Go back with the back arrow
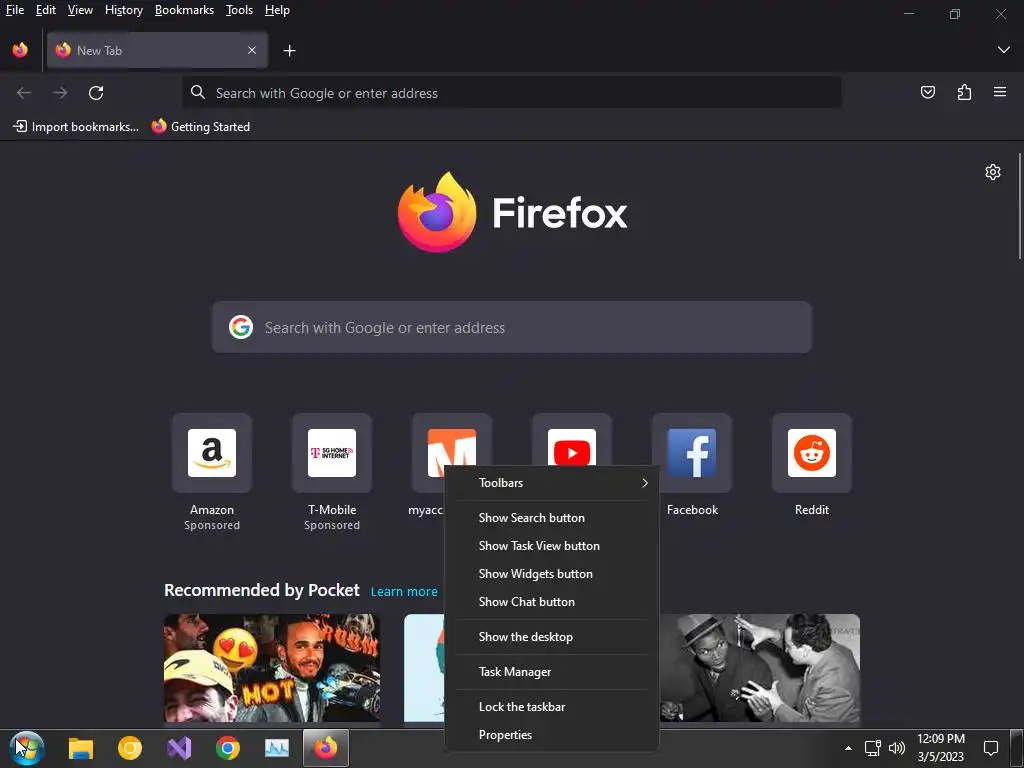The width and height of the screenshot is (1024, 768). pyautogui.click(x=24, y=93)
